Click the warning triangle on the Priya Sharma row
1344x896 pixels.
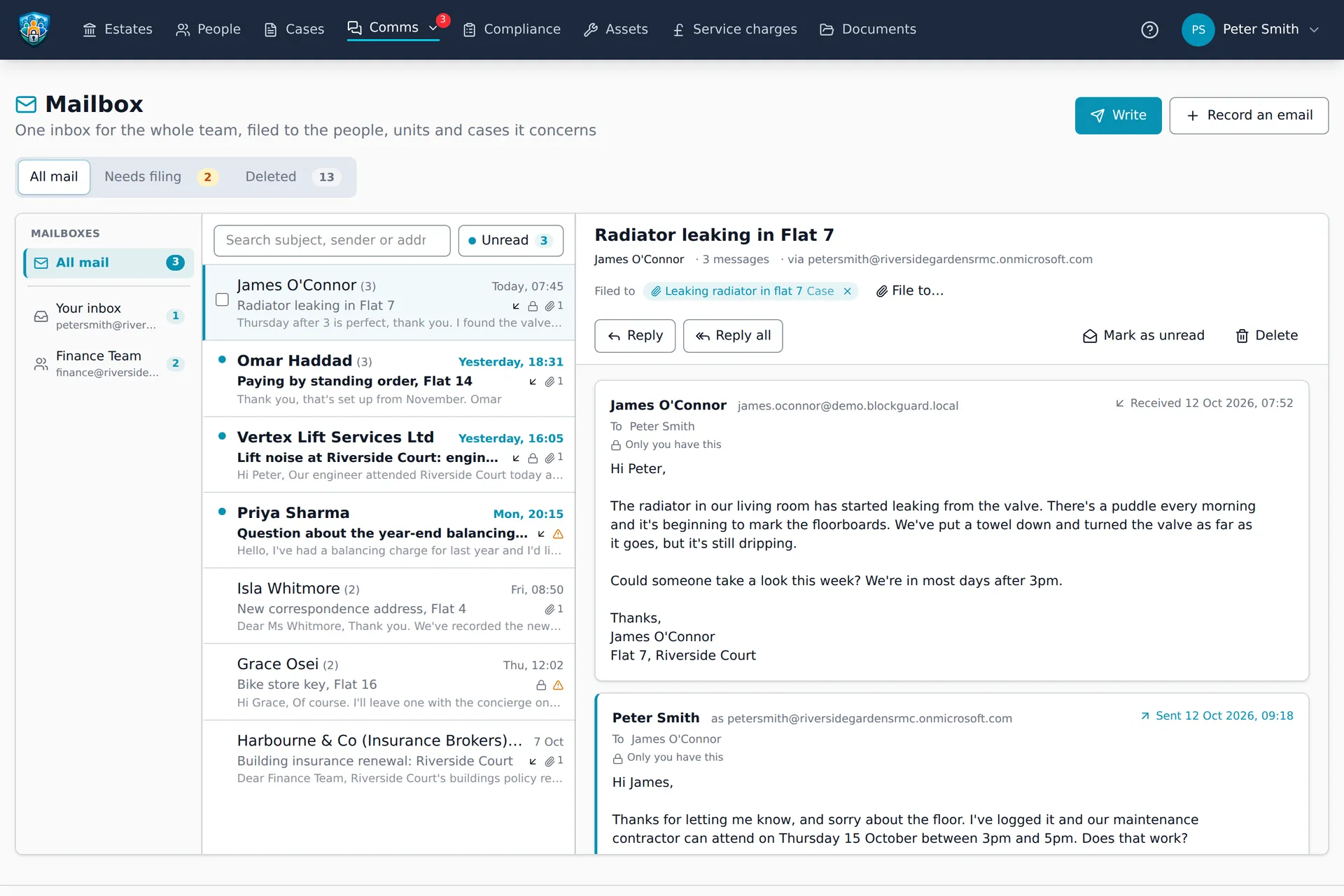pos(558,533)
